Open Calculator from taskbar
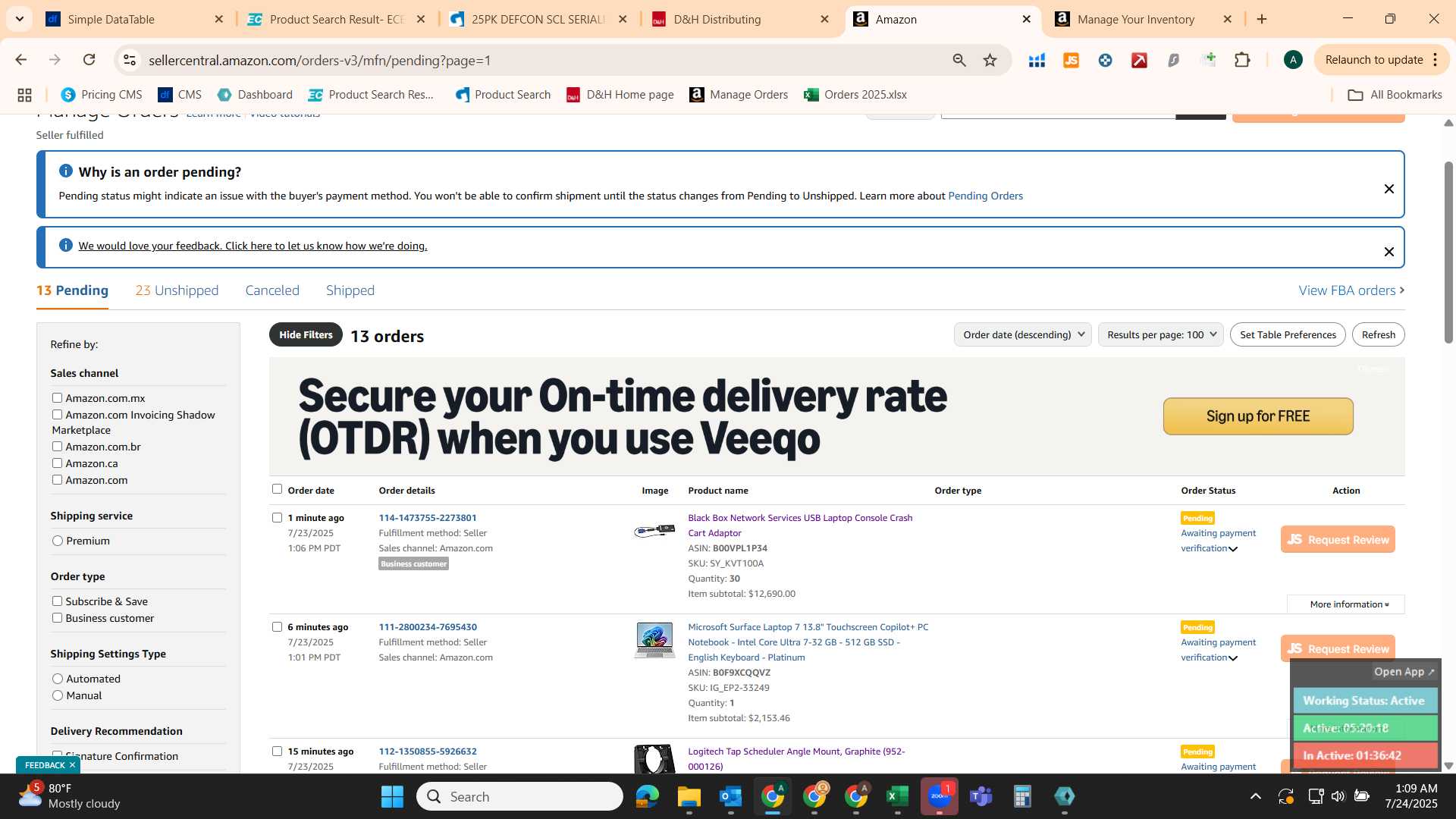The image size is (1456, 819). click(1022, 796)
